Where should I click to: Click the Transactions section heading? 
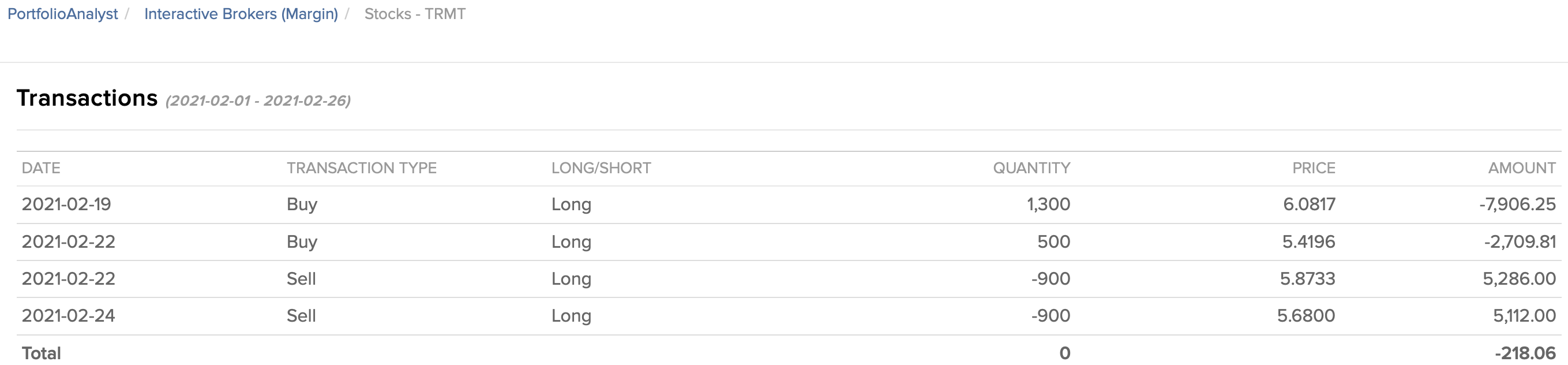point(87,98)
